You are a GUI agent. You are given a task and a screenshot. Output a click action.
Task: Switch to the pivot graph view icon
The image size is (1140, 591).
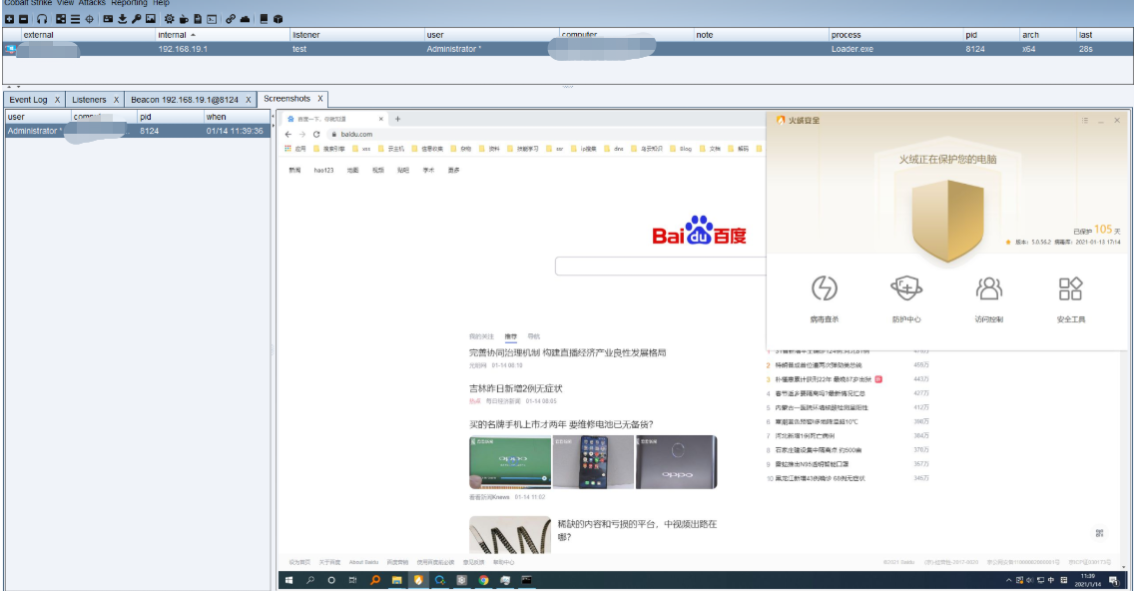61,19
